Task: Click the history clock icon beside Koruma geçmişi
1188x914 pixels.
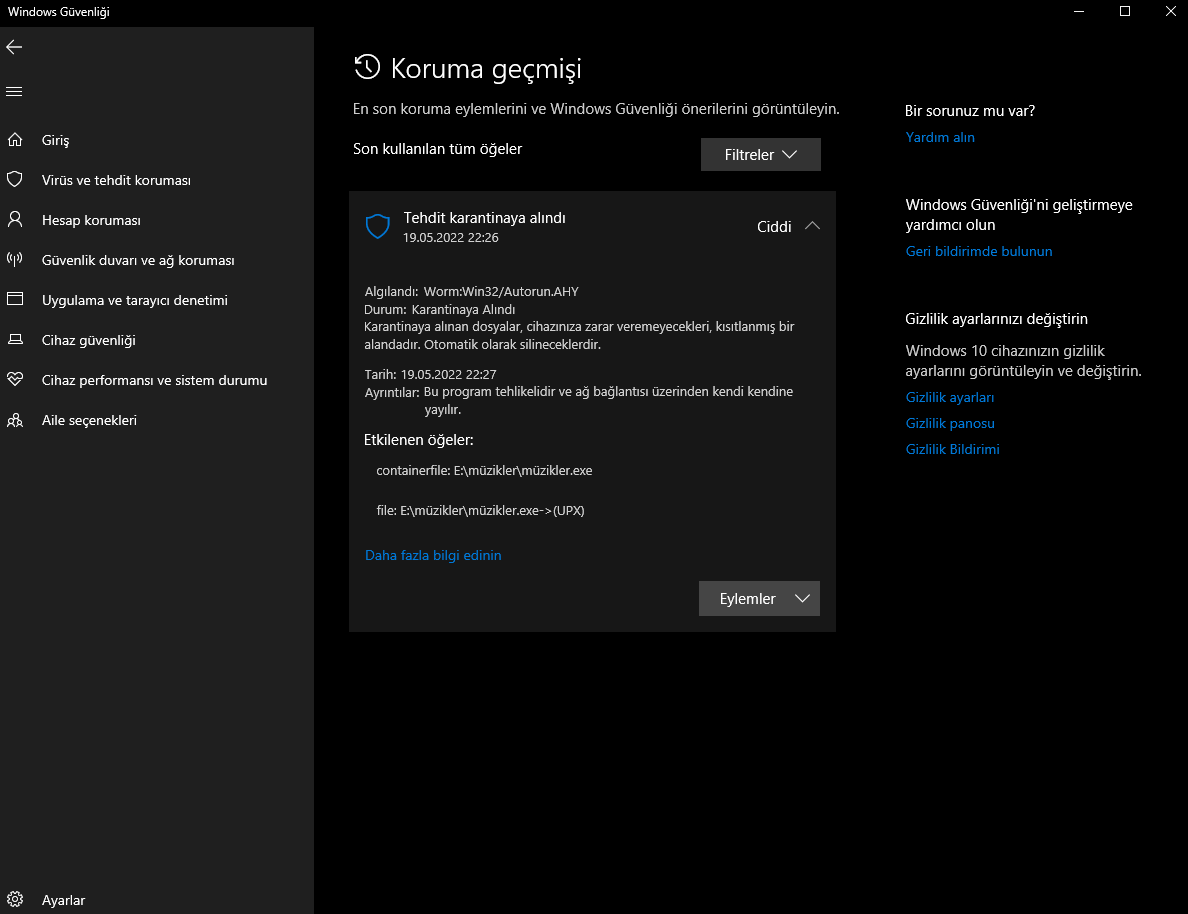Action: pyautogui.click(x=367, y=67)
